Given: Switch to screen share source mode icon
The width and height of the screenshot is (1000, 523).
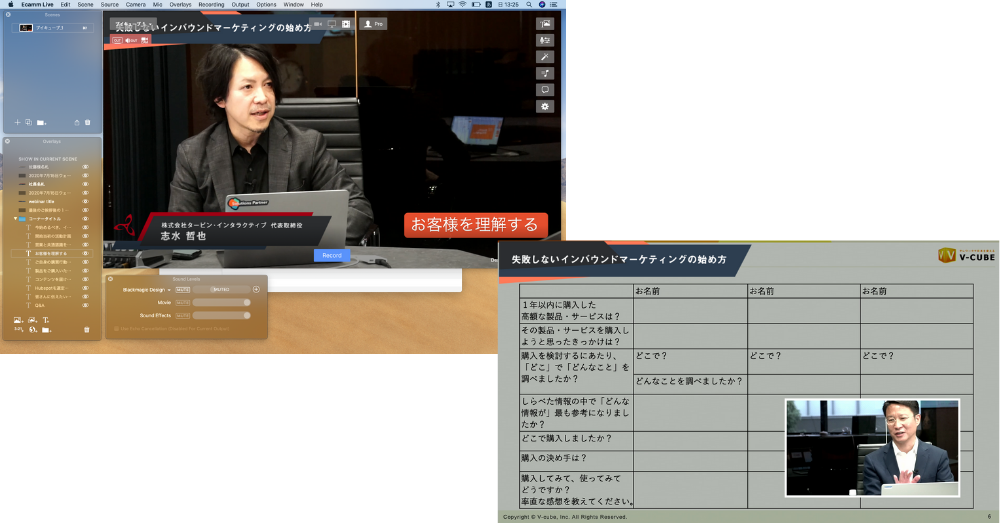Looking at the screenshot, I should 331,23.
